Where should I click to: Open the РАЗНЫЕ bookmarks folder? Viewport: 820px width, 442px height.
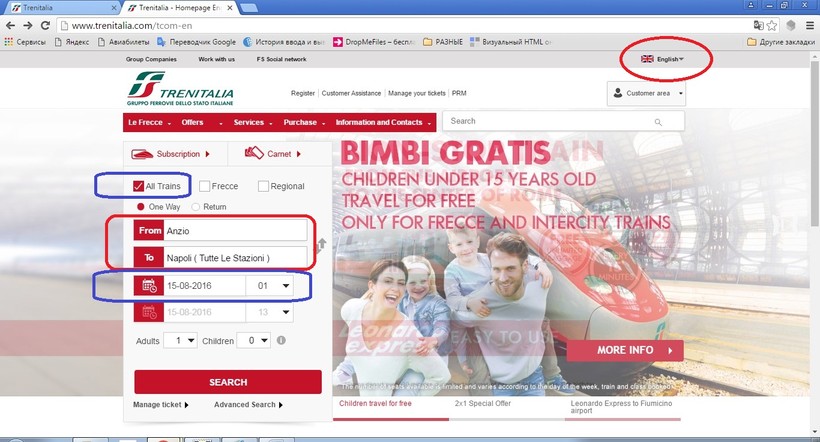[443, 42]
